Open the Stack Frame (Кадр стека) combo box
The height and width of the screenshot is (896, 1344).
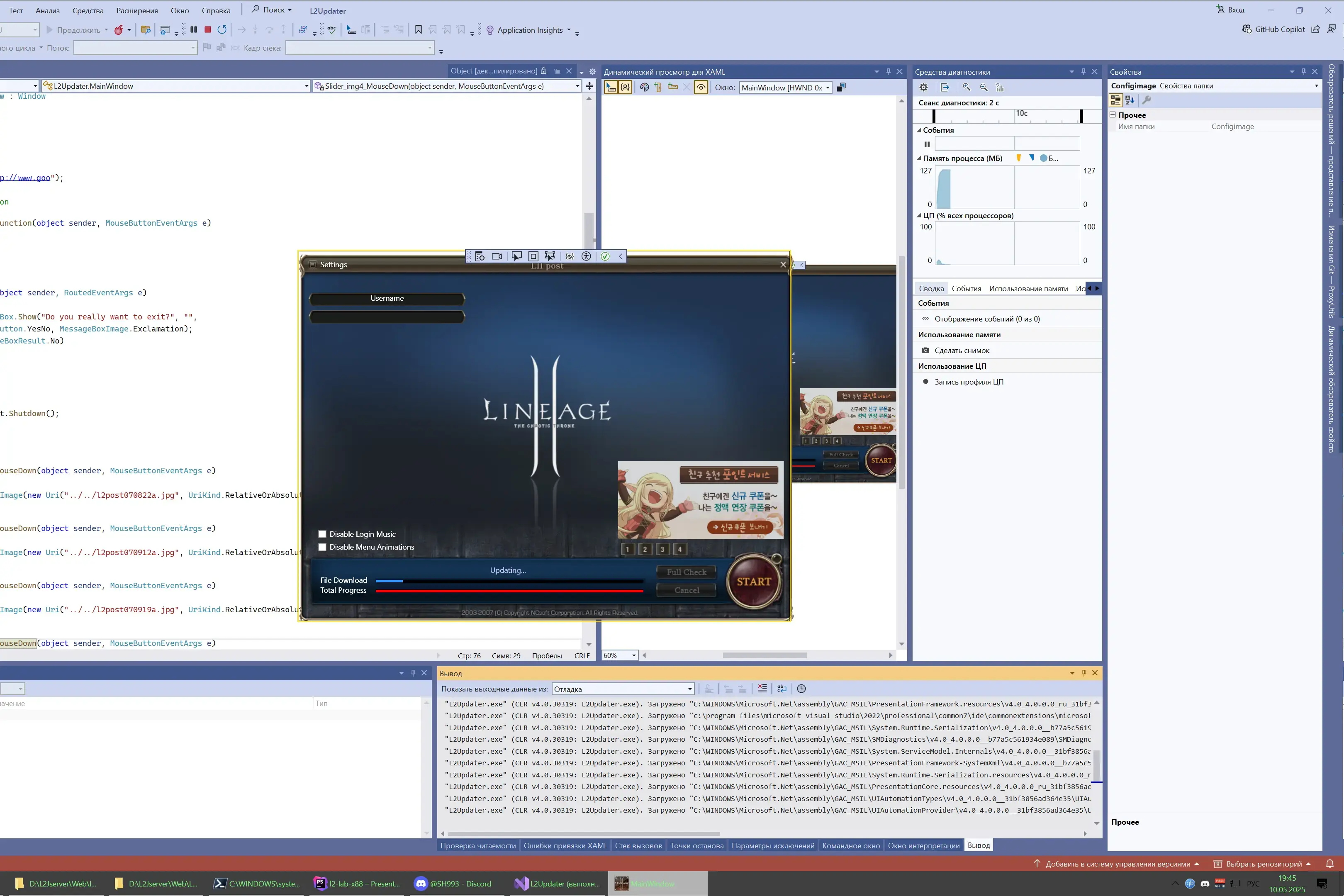point(359,48)
